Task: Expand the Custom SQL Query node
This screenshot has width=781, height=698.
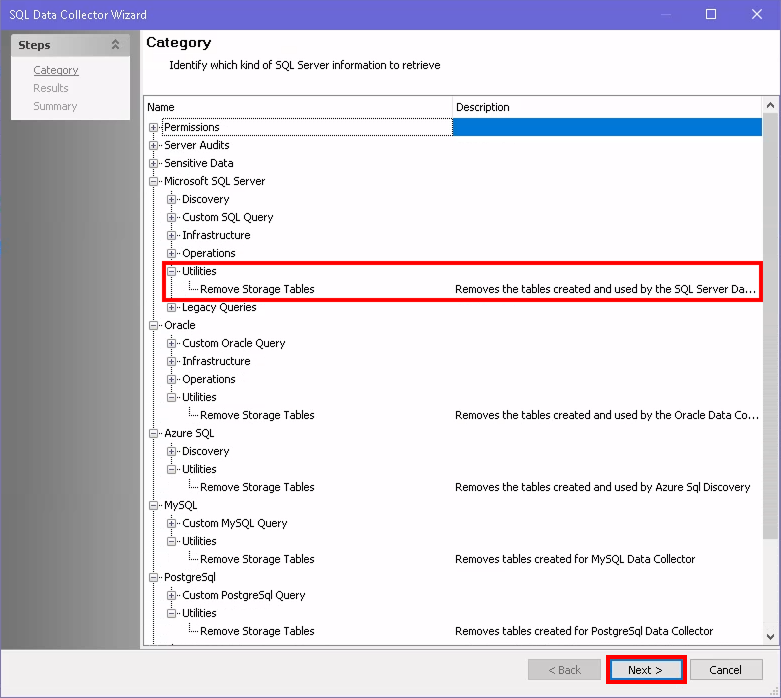Action: pos(171,217)
